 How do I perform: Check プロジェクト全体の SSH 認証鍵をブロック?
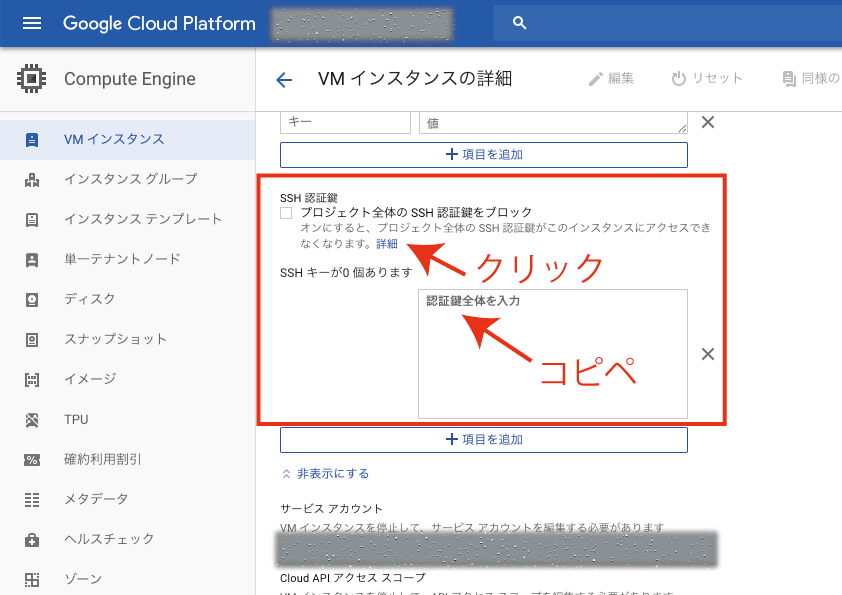[x=286, y=213]
